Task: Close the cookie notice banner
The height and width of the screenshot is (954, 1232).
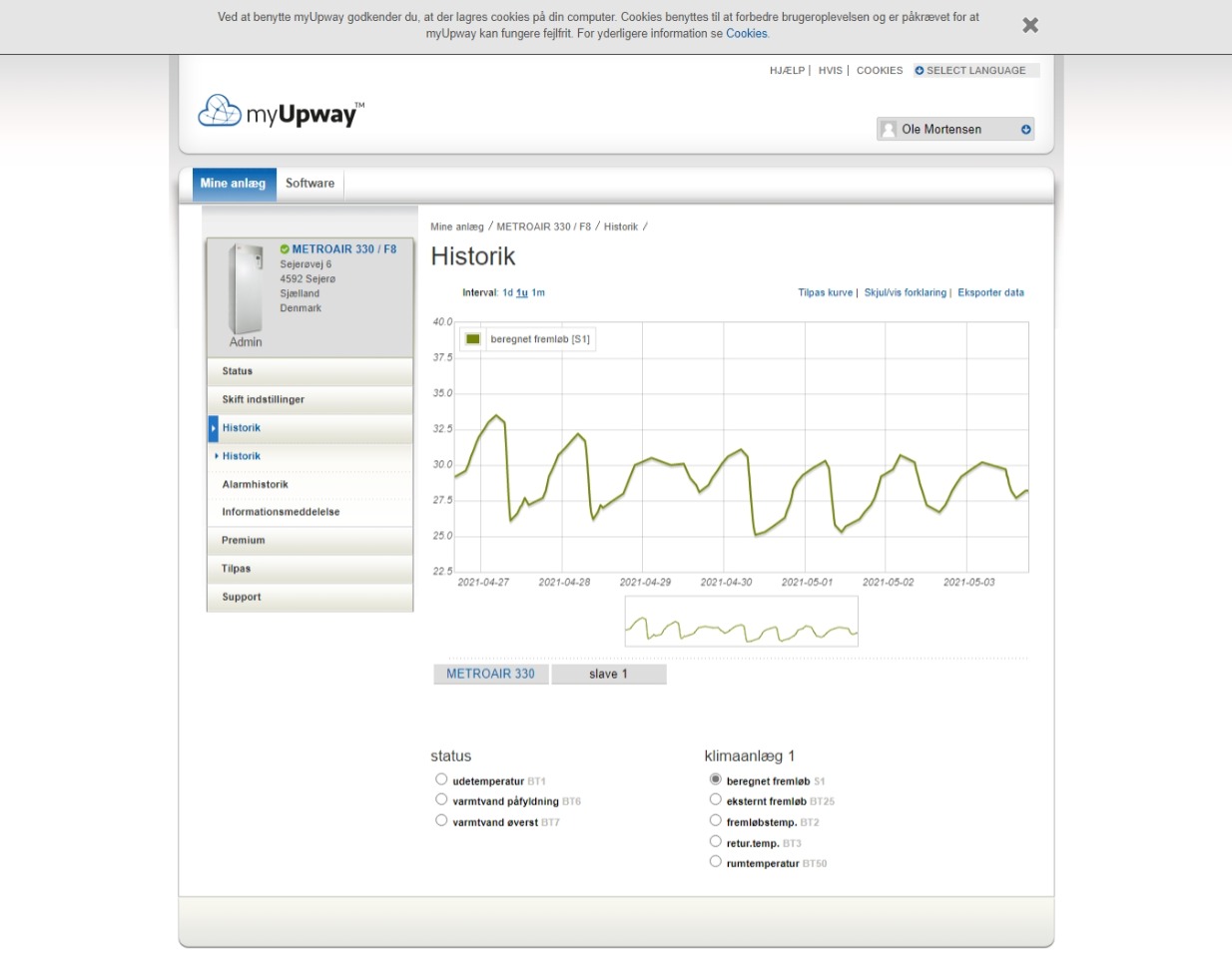Action: pos(1030,25)
